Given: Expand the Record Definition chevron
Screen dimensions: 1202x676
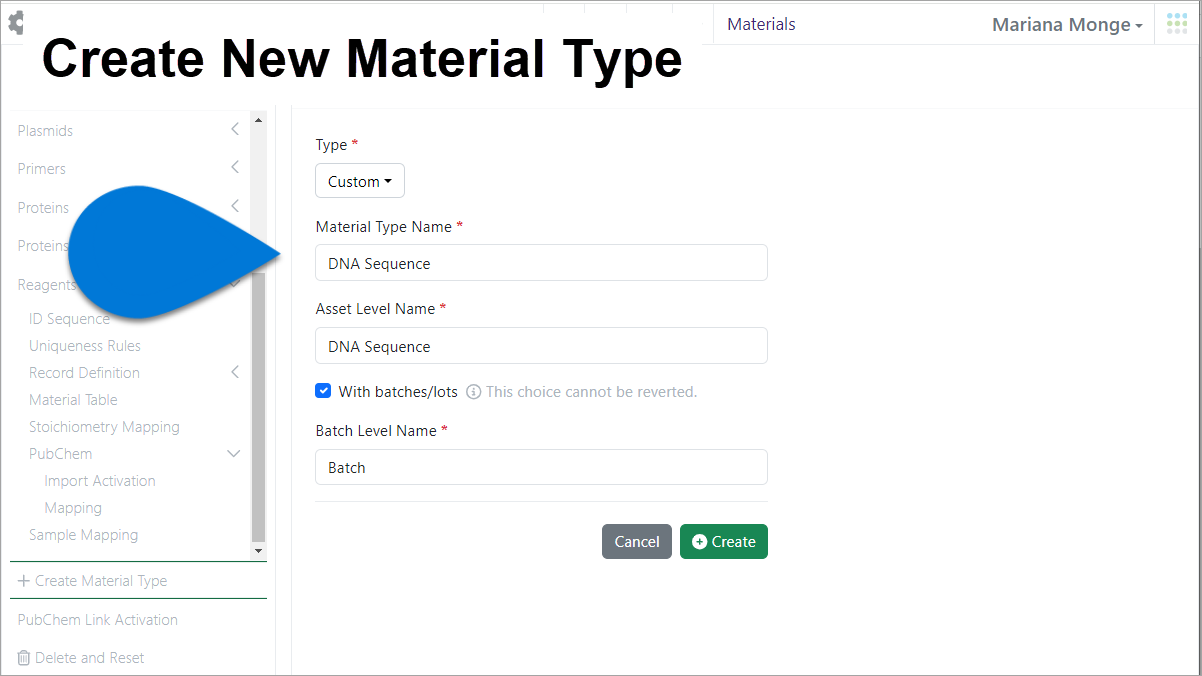Looking at the screenshot, I should tap(235, 372).
